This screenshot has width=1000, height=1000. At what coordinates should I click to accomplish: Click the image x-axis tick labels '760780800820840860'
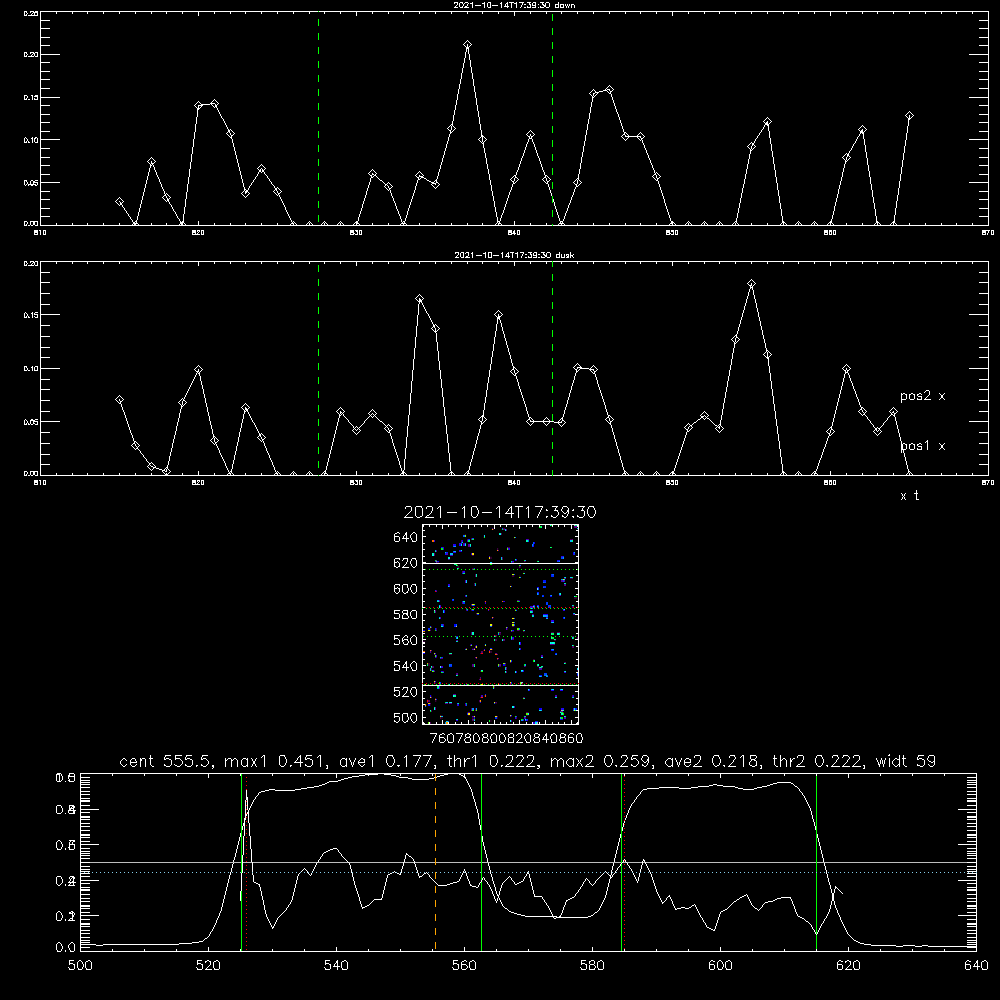(506, 739)
